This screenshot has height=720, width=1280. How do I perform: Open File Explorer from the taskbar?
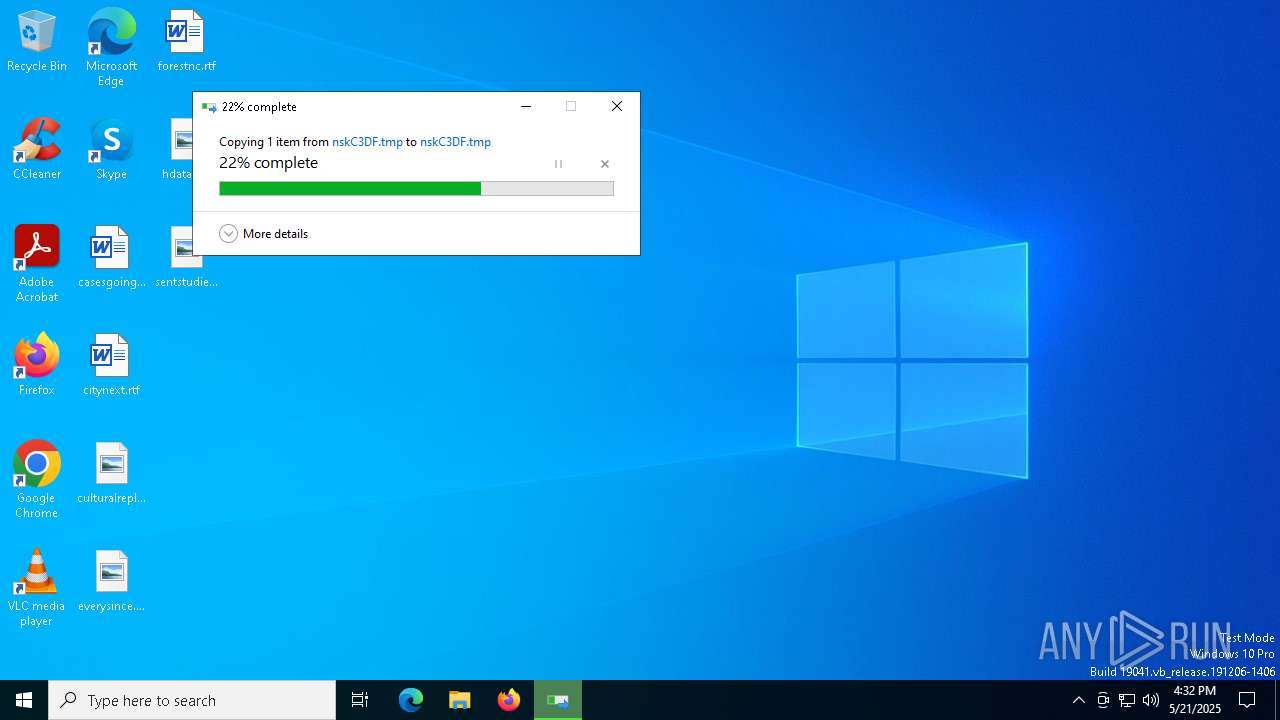point(460,700)
